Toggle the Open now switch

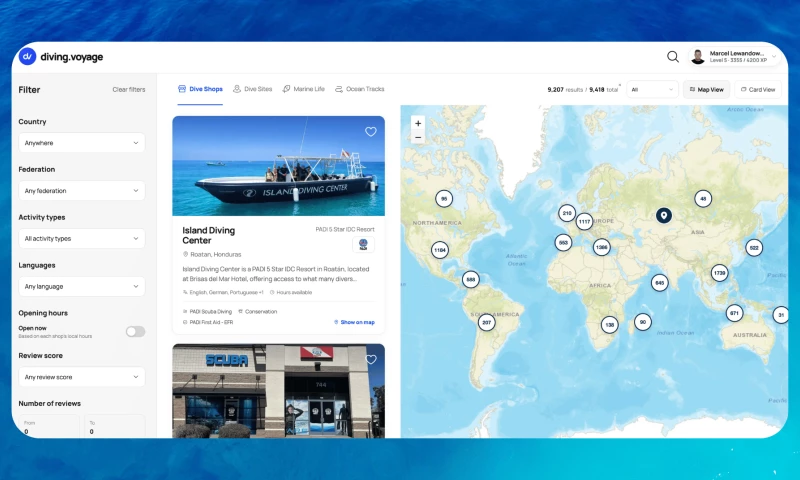tap(135, 332)
